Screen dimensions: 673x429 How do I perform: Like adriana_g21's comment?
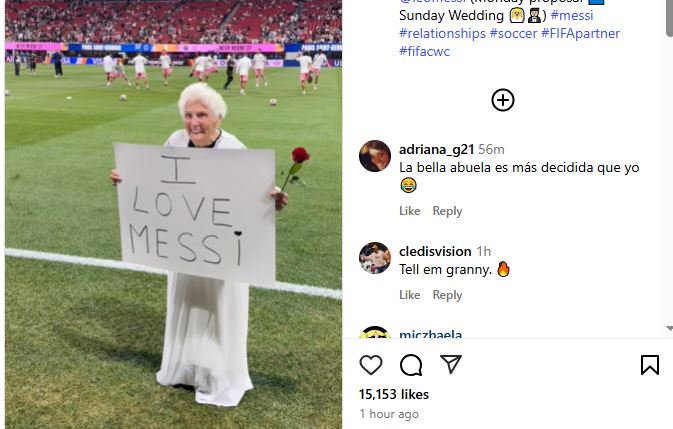click(409, 211)
